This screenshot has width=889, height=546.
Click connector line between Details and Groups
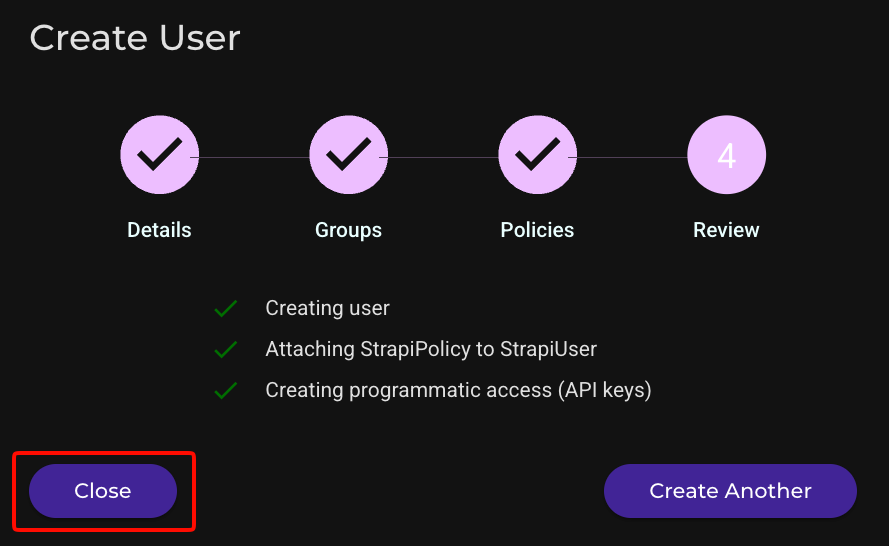point(254,157)
